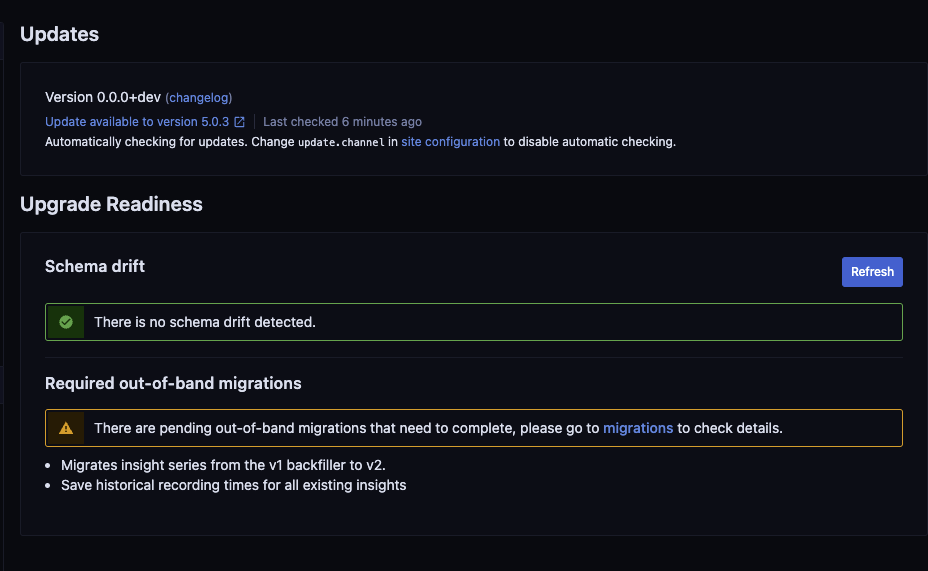The height and width of the screenshot is (571, 928).
Task: Click the Version 0.0.0+dev text
Action: click(103, 98)
